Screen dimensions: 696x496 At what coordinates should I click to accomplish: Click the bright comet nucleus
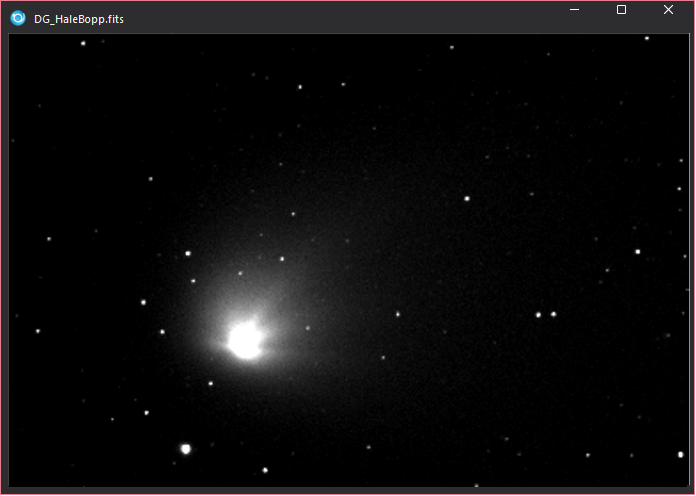(x=244, y=340)
